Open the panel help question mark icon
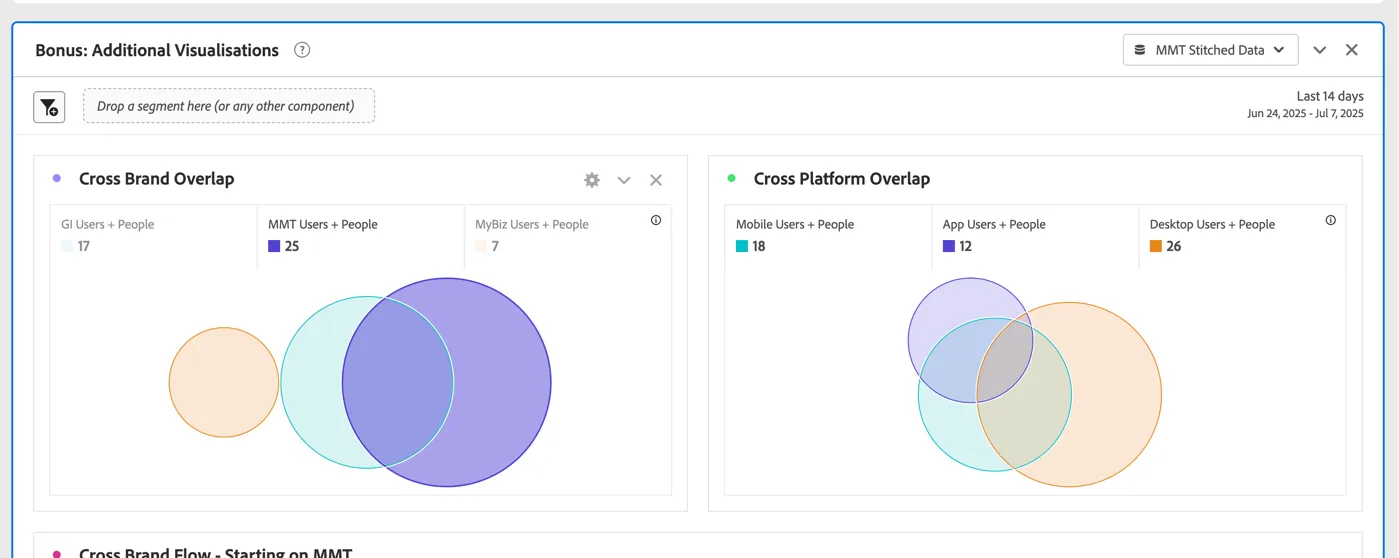This screenshot has width=1399, height=558. pos(302,50)
